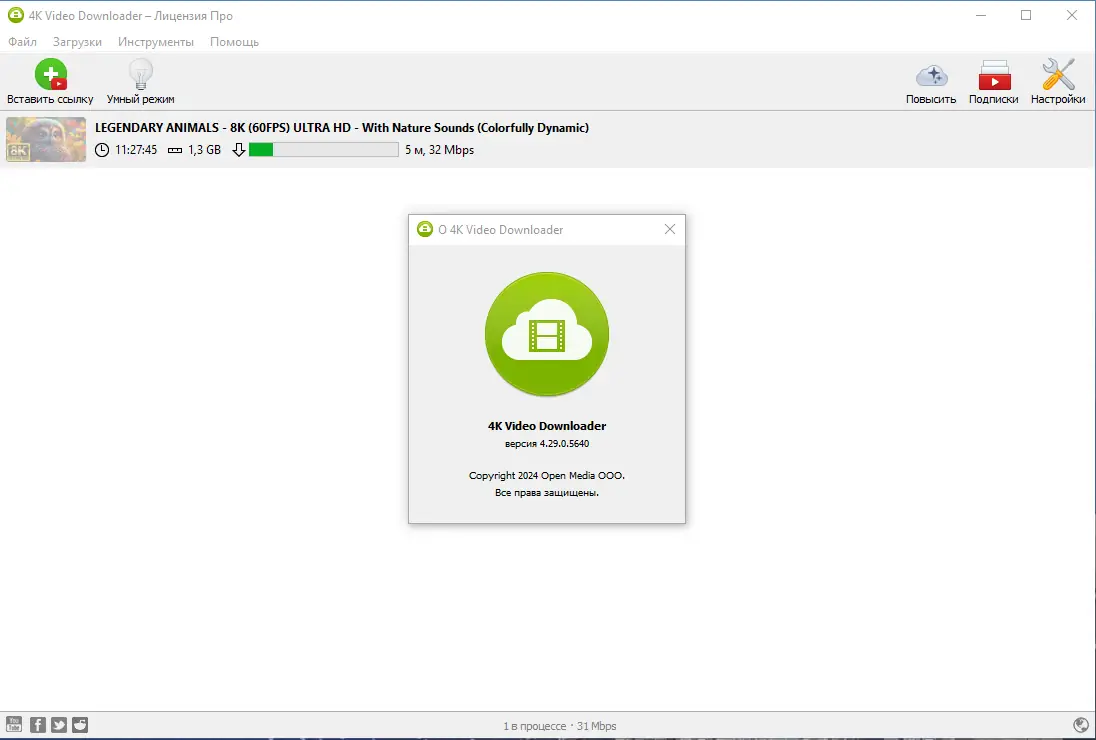Click the '5 м, 32 Mbps' remaining time text

click(440, 150)
